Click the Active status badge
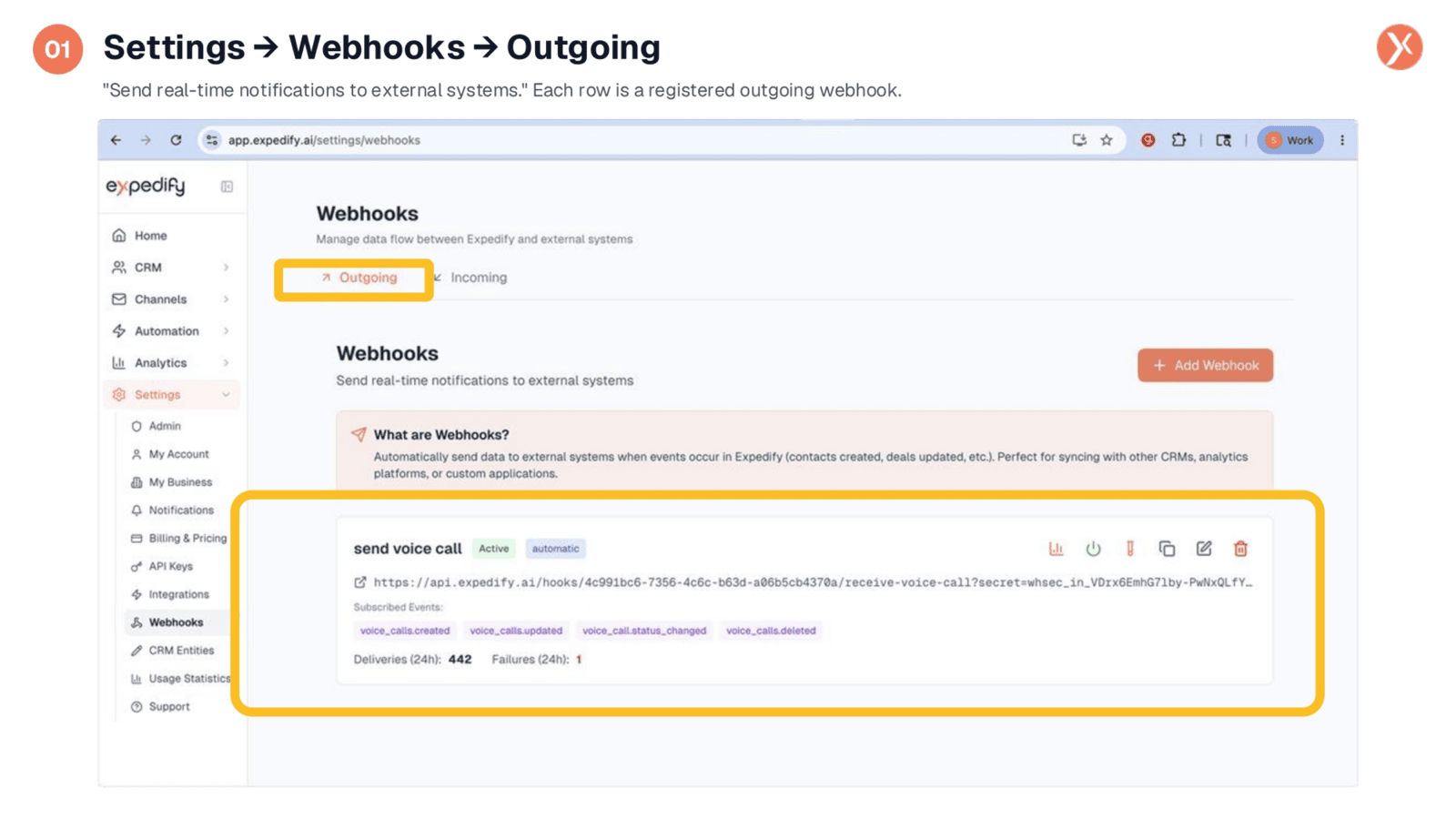 pyautogui.click(x=494, y=549)
